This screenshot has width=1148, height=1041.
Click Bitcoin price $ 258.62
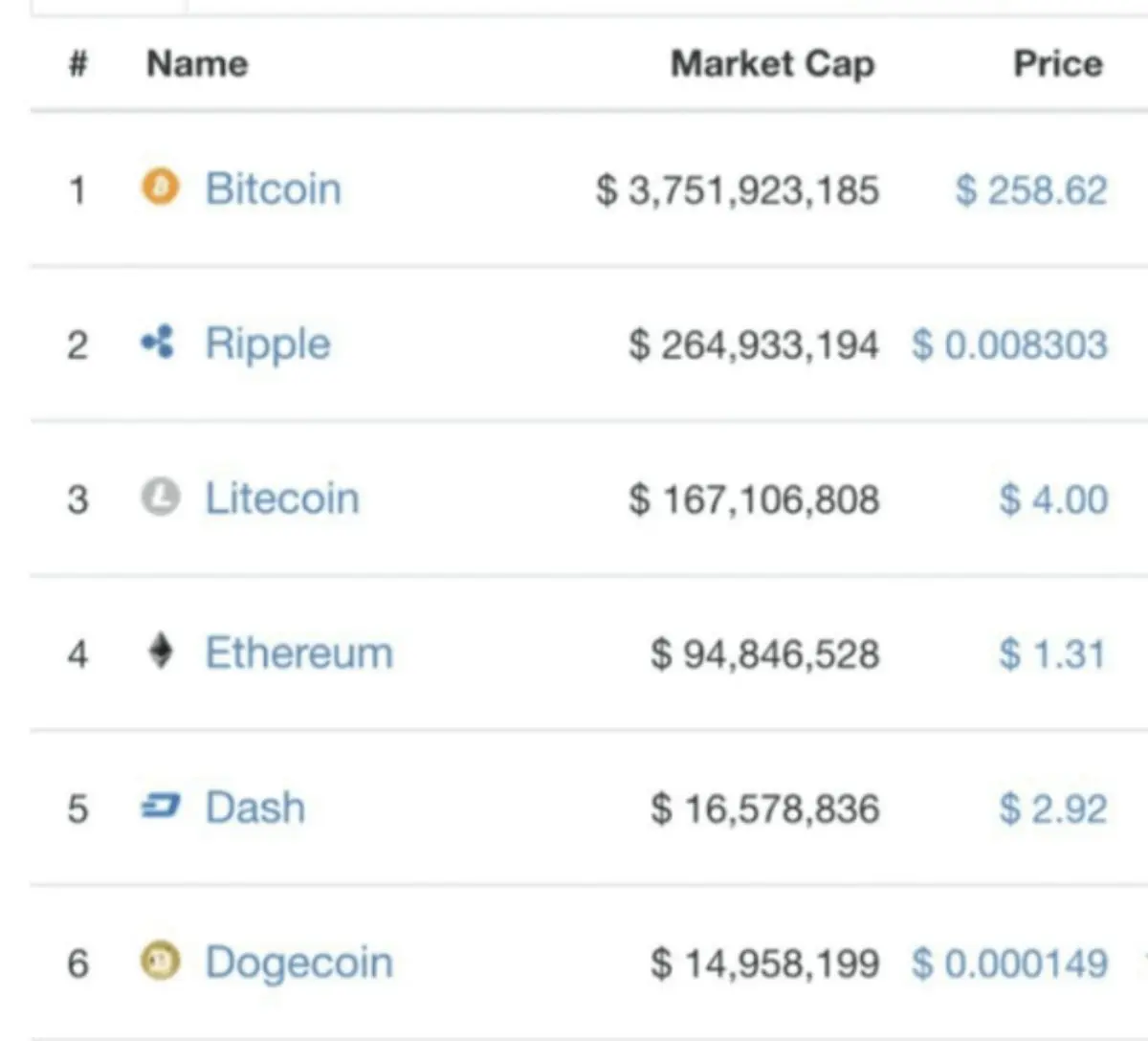pyautogui.click(x=1031, y=189)
